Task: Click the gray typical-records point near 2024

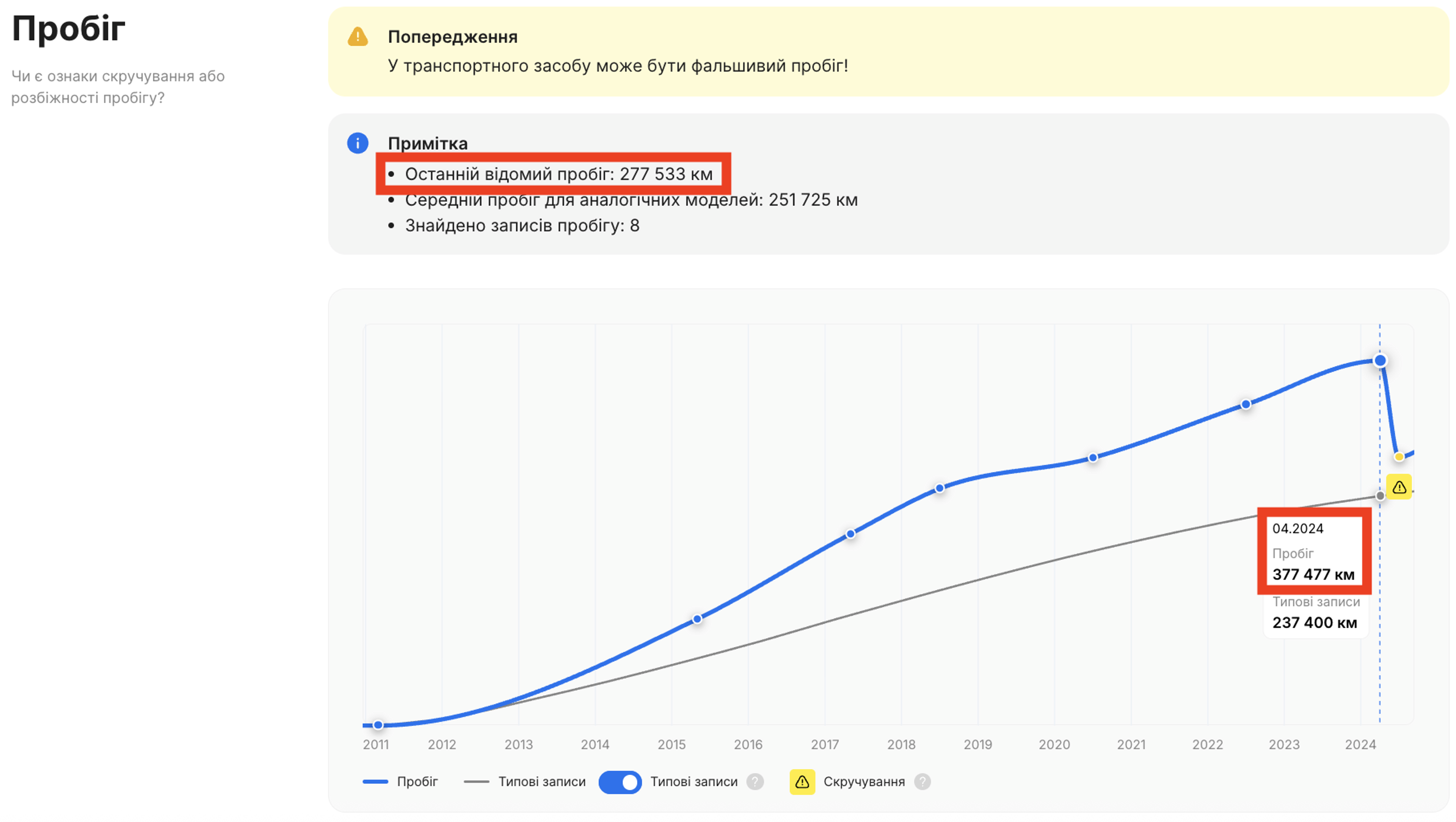Action: pos(1380,496)
